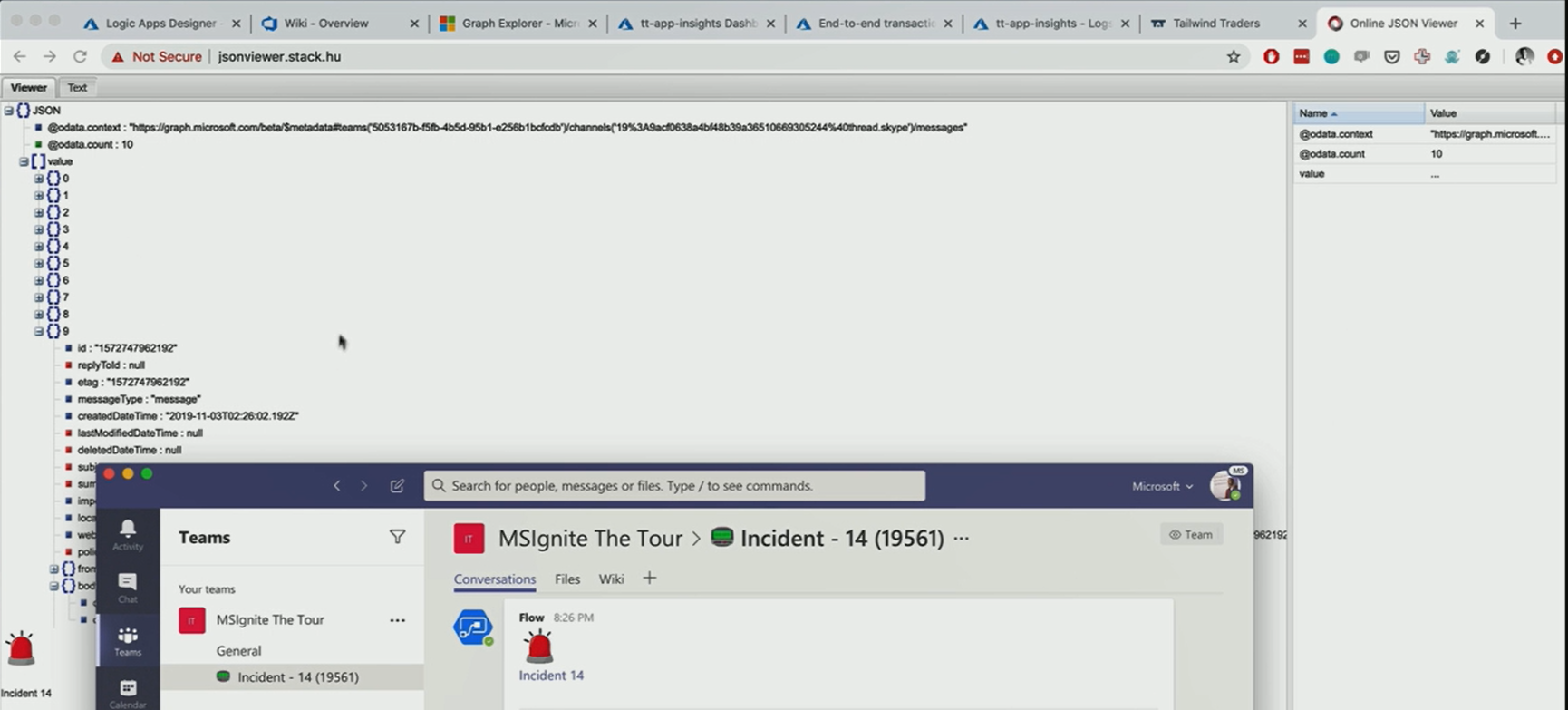Expand array item 6

39,280
